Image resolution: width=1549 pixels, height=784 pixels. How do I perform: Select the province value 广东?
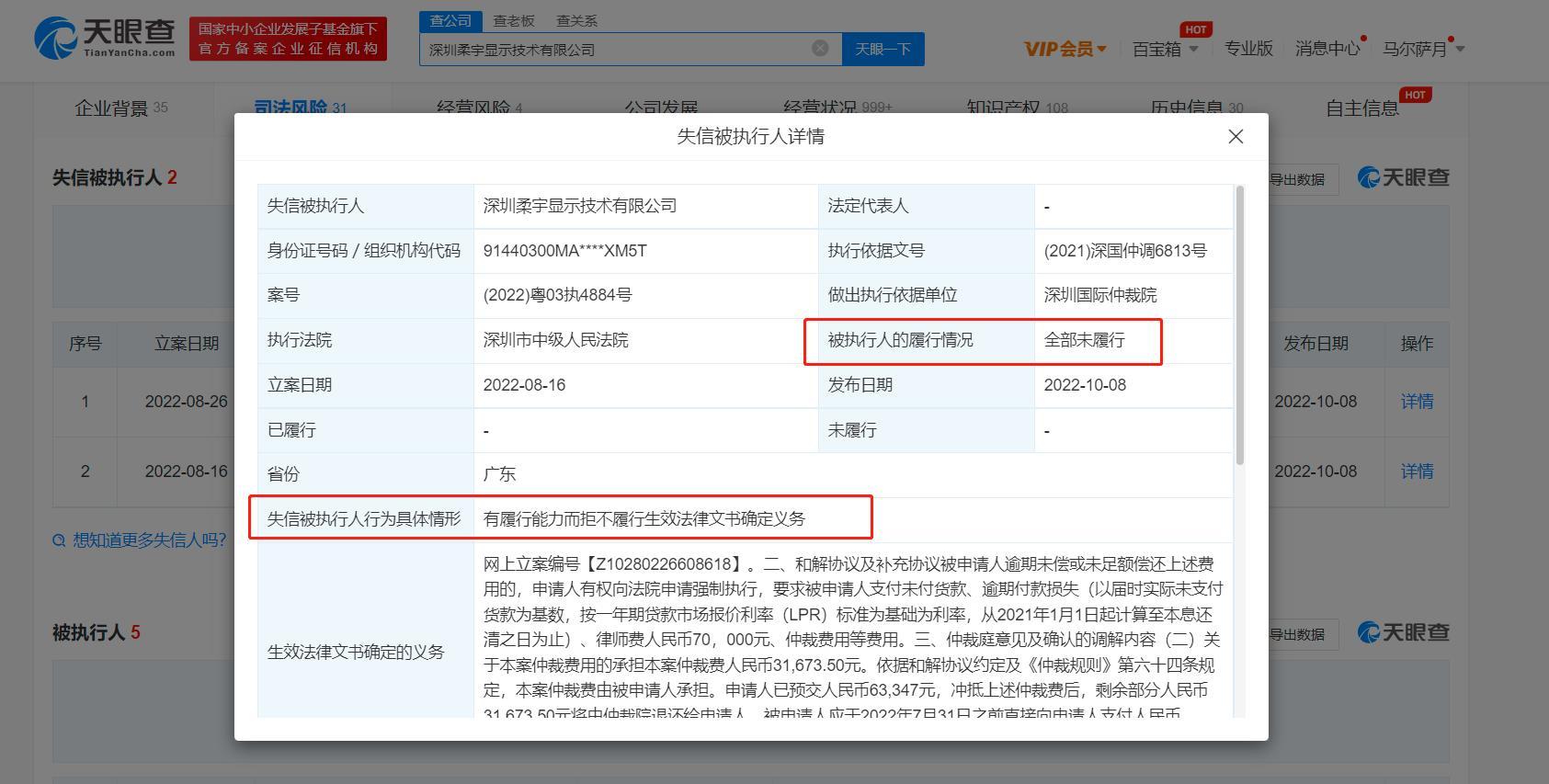coord(499,474)
